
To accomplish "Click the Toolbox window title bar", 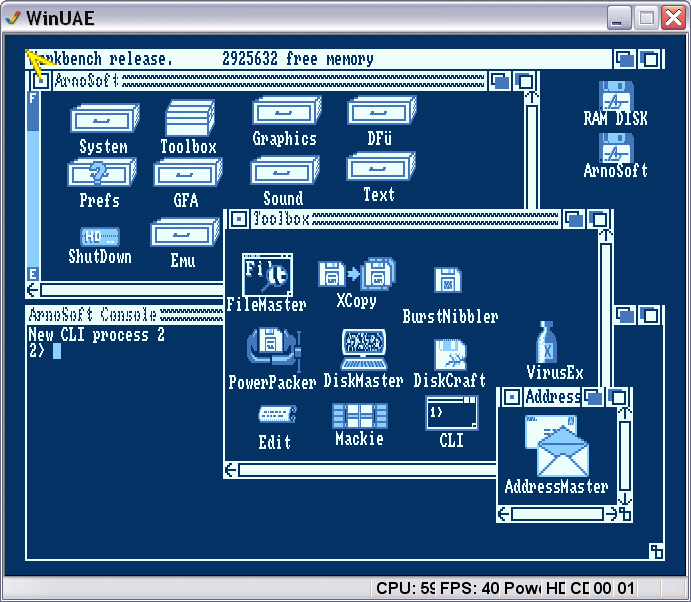I will pos(405,219).
